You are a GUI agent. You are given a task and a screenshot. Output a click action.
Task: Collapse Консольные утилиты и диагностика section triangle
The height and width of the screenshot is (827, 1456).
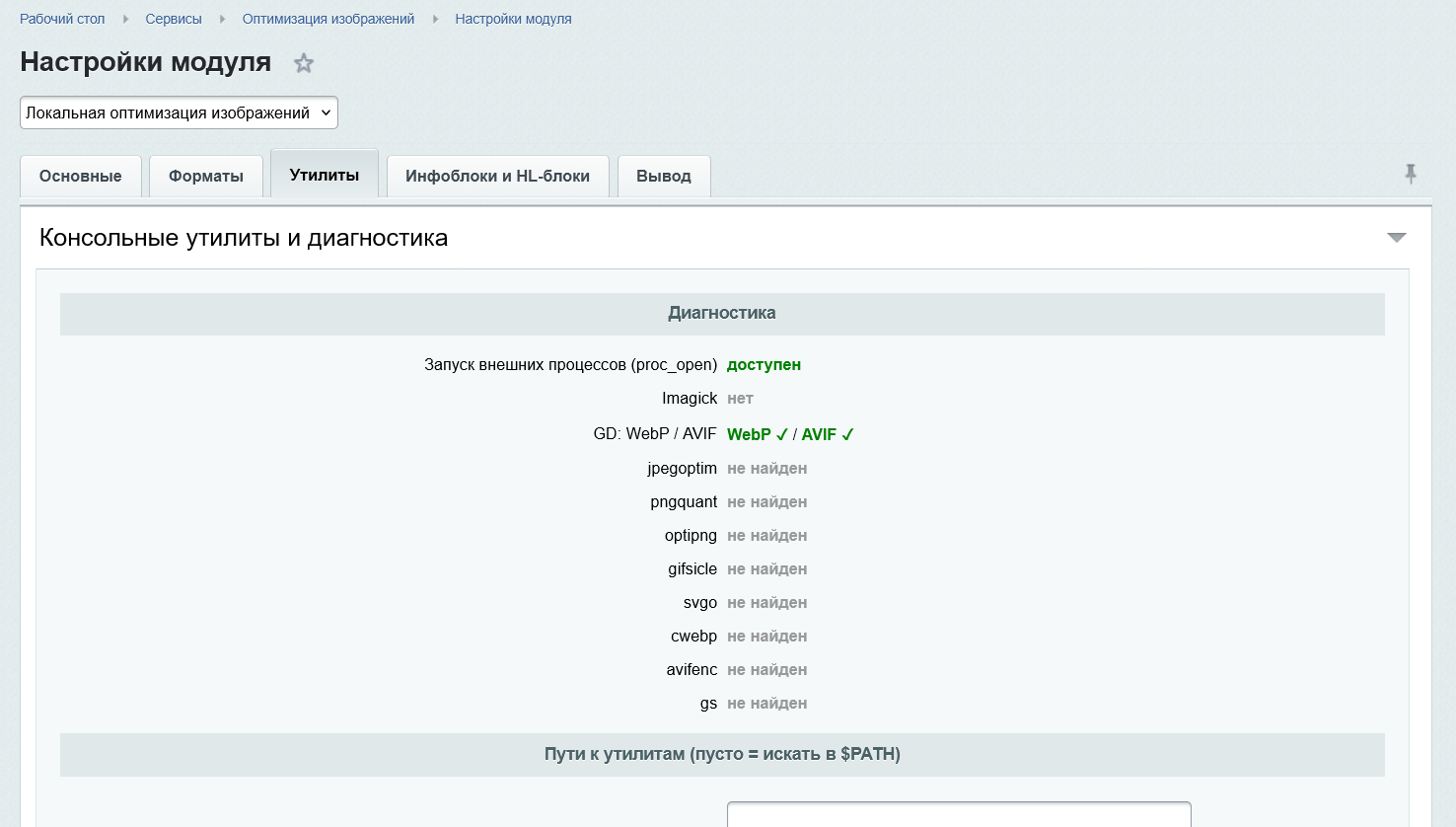(1396, 237)
